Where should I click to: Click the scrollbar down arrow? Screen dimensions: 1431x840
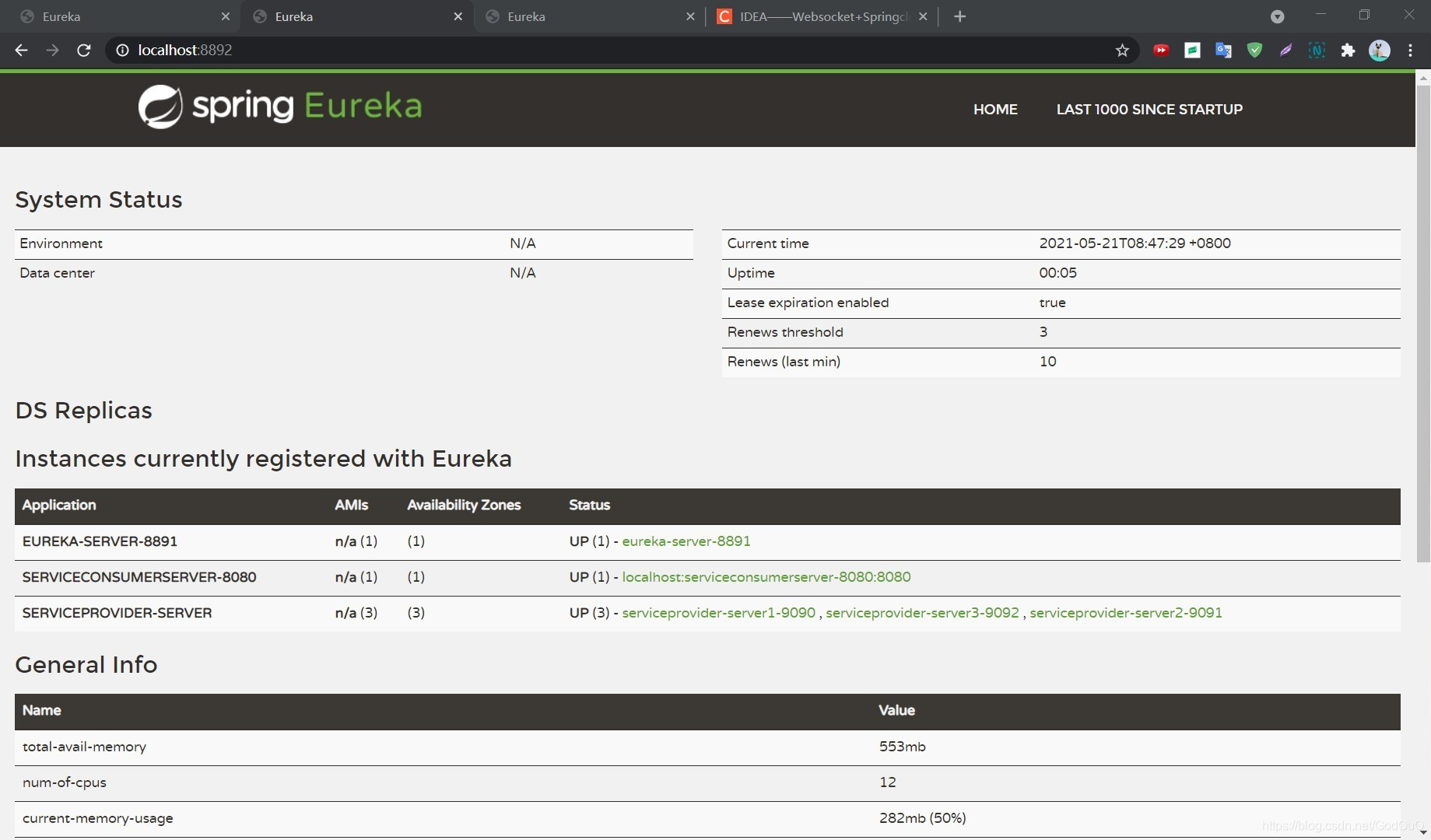coord(1423,832)
